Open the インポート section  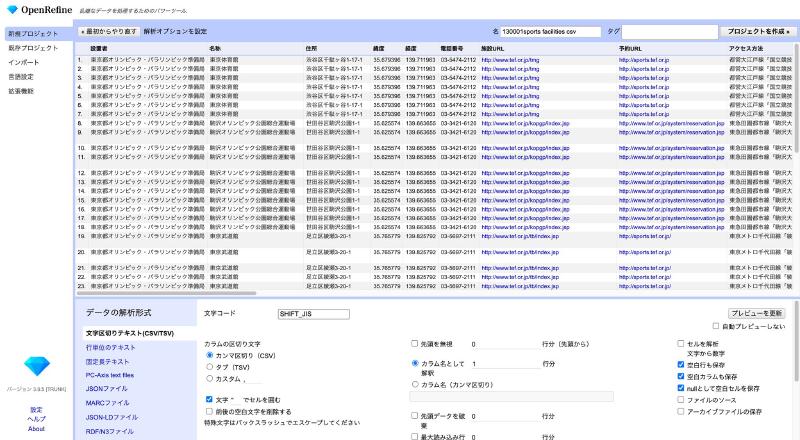tap(23, 62)
